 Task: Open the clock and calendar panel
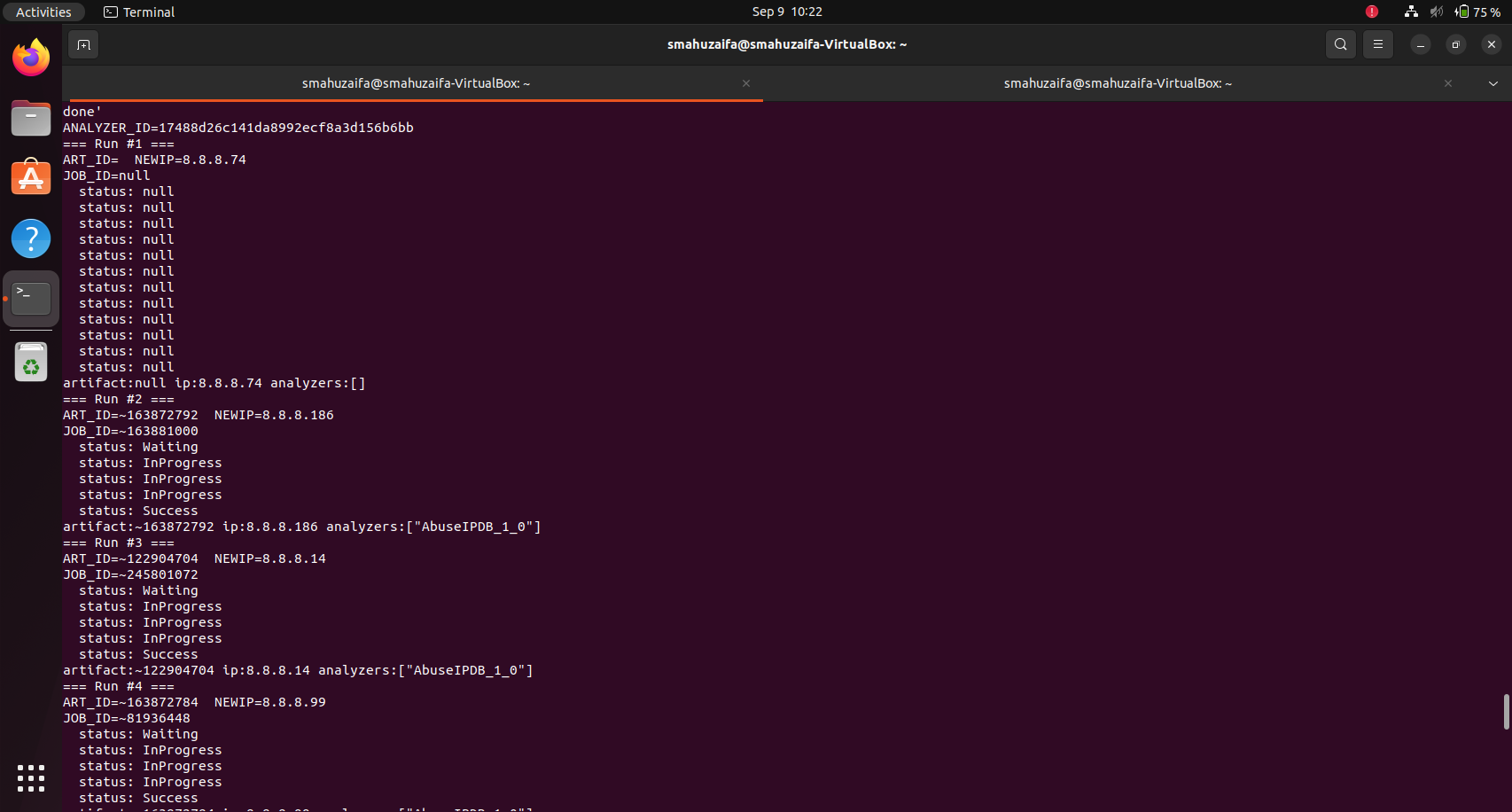tap(787, 12)
